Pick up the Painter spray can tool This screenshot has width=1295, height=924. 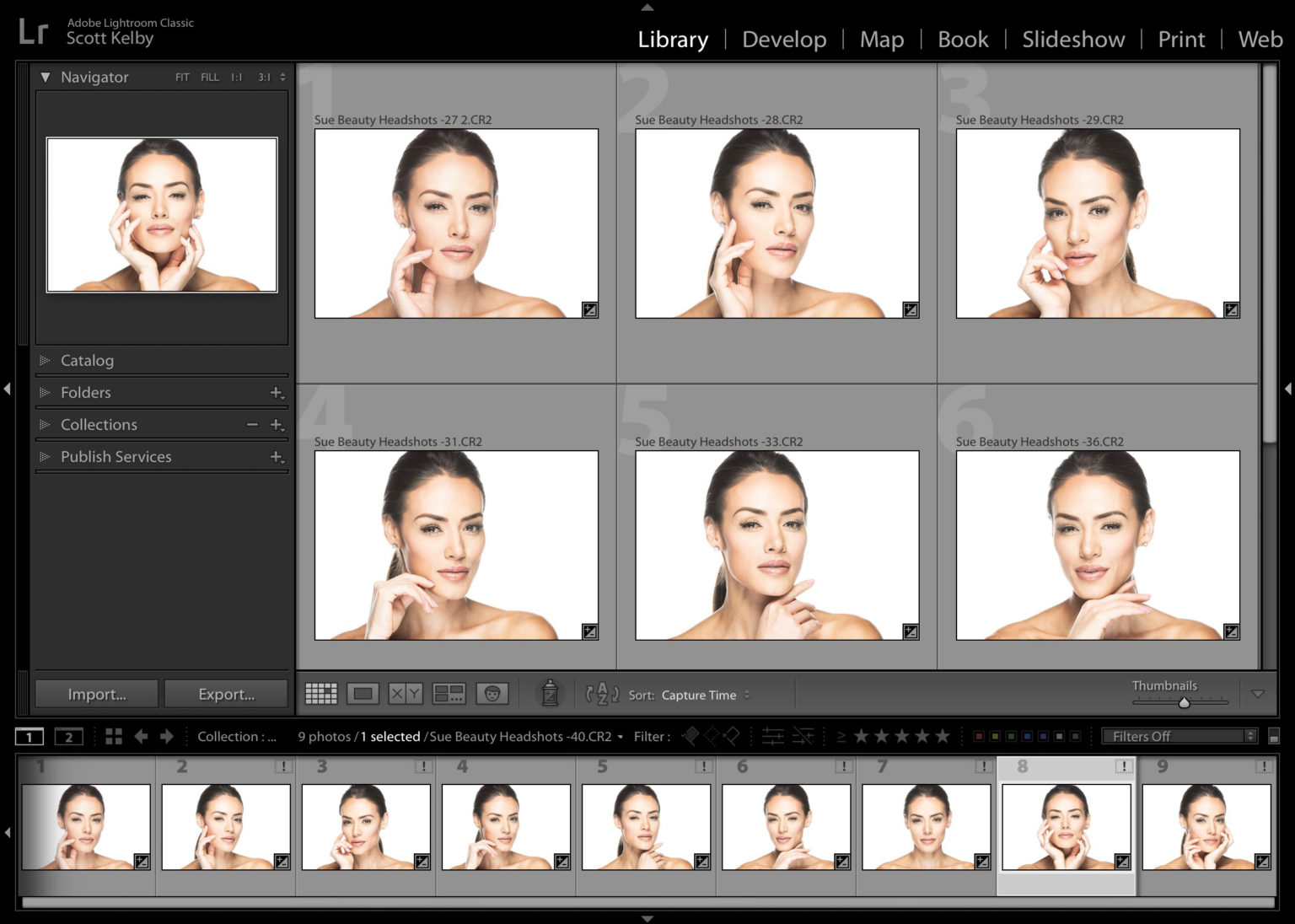pos(549,694)
